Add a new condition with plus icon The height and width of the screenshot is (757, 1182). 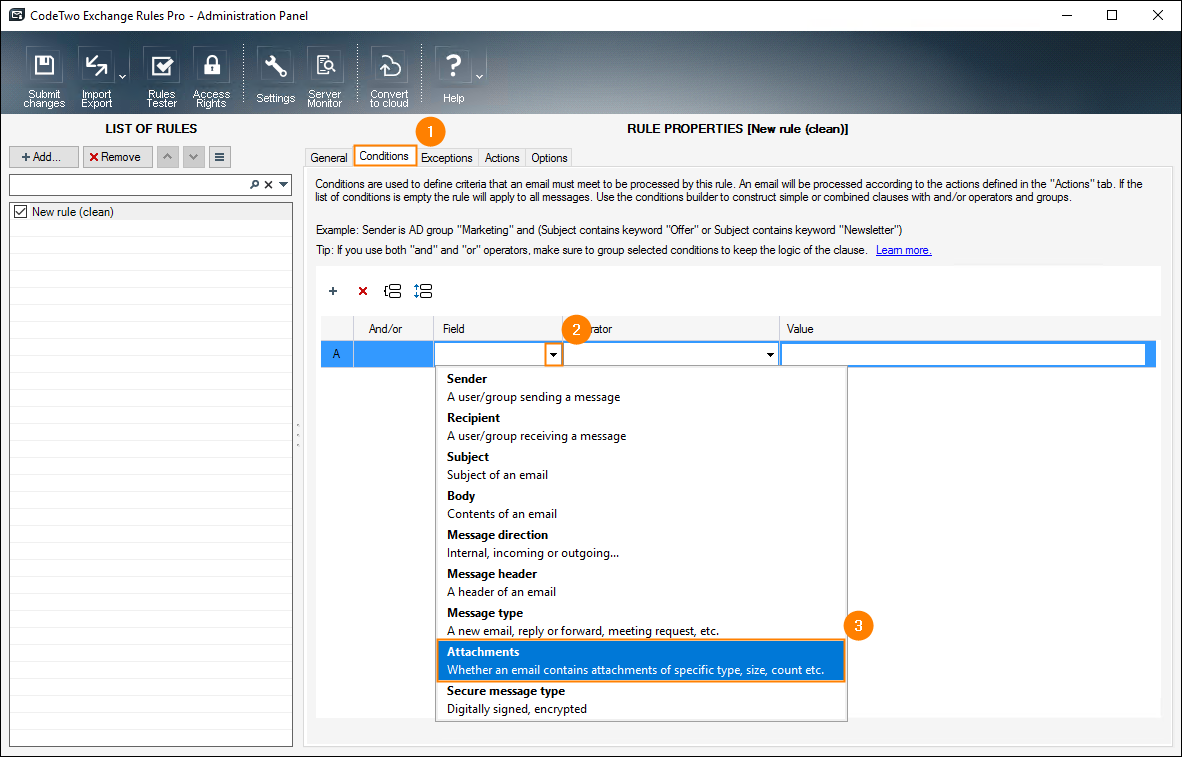(333, 291)
